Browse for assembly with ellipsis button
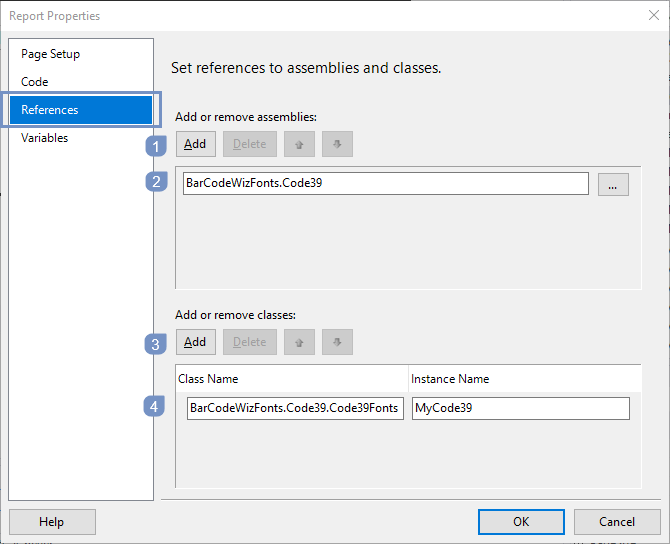Image resolution: width=670 pixels, height=544 pixels. [613, 184]
